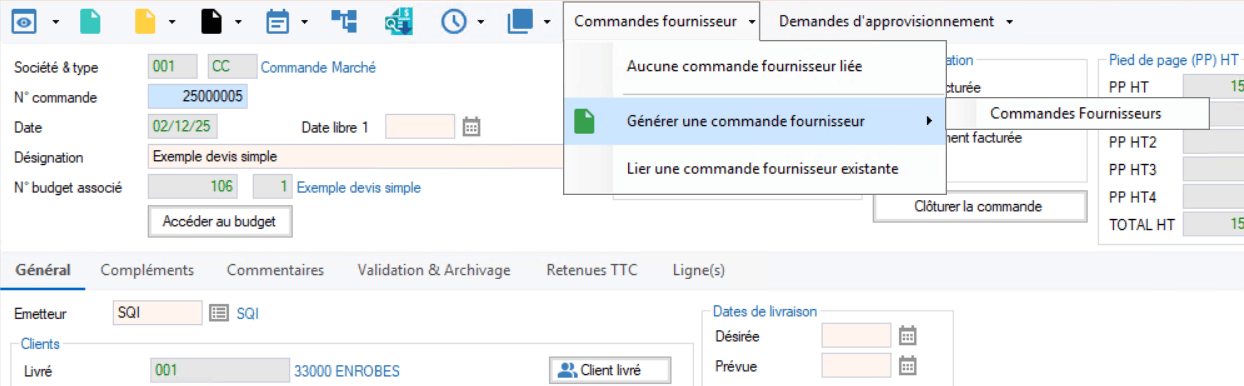Click the calendar note toolbar icon
The width and height of the screenshot is (1244, 386).
pos(277,20)
